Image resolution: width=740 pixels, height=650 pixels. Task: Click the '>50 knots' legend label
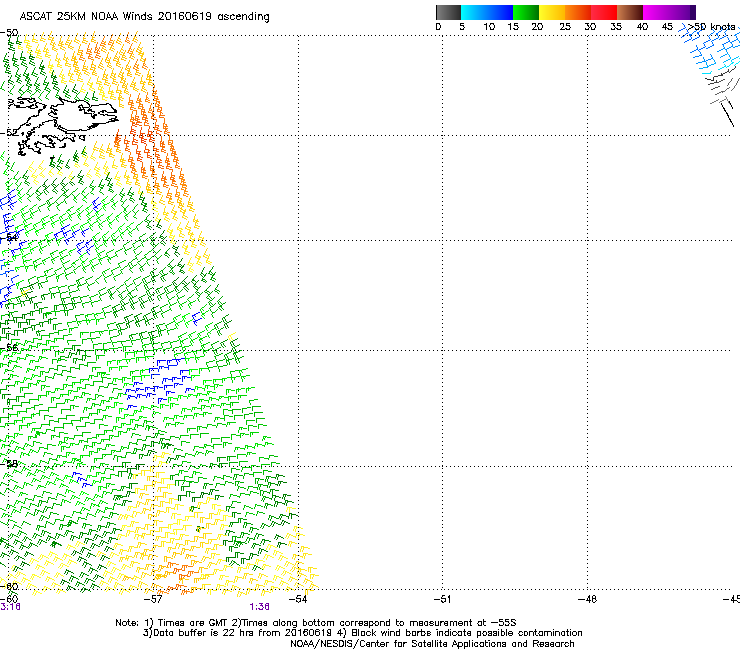click(711, 27)
